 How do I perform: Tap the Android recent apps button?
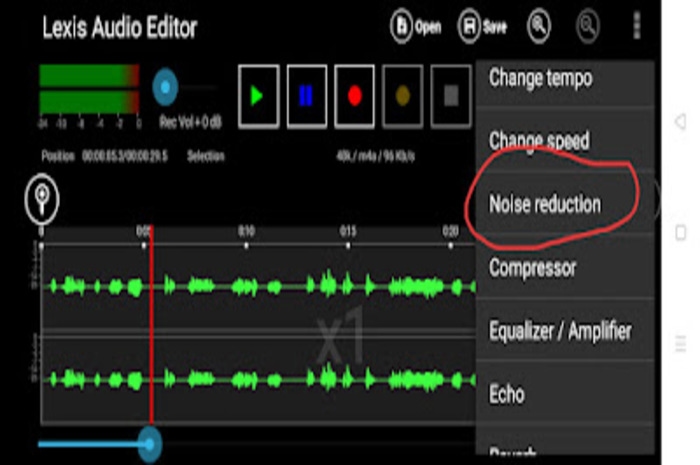(x=680, y=344)
